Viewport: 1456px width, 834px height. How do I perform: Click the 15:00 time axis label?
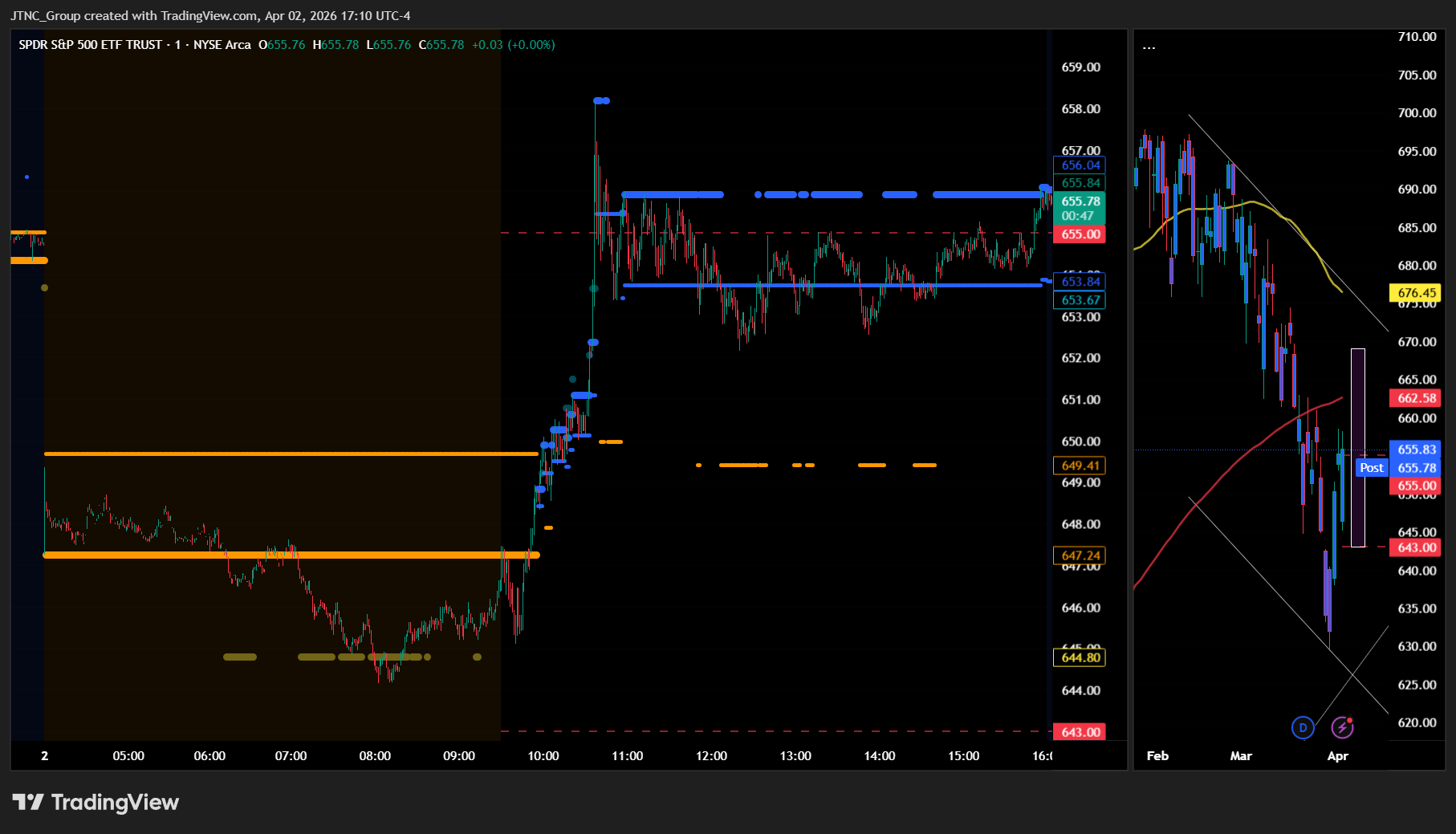[964, 756]
